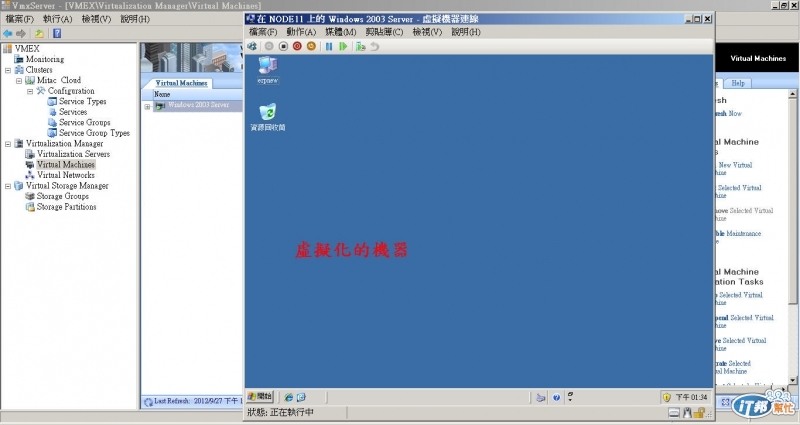800x425 pixels.
Task: Click the mouse icon in VM status bar
Action: coord(687,412)
